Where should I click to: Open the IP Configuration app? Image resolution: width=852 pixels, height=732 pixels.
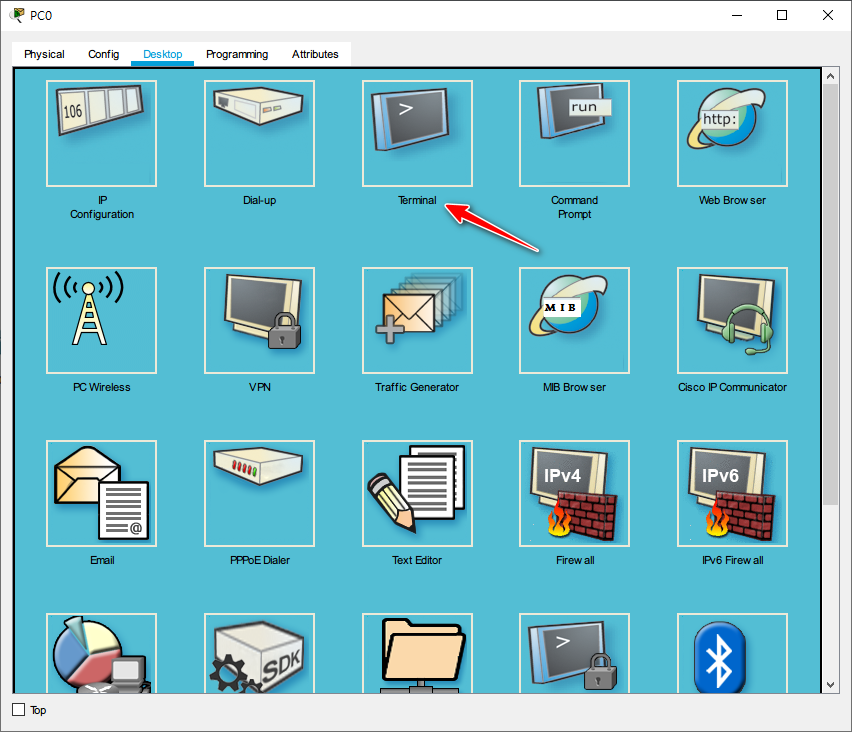(102, 134)
